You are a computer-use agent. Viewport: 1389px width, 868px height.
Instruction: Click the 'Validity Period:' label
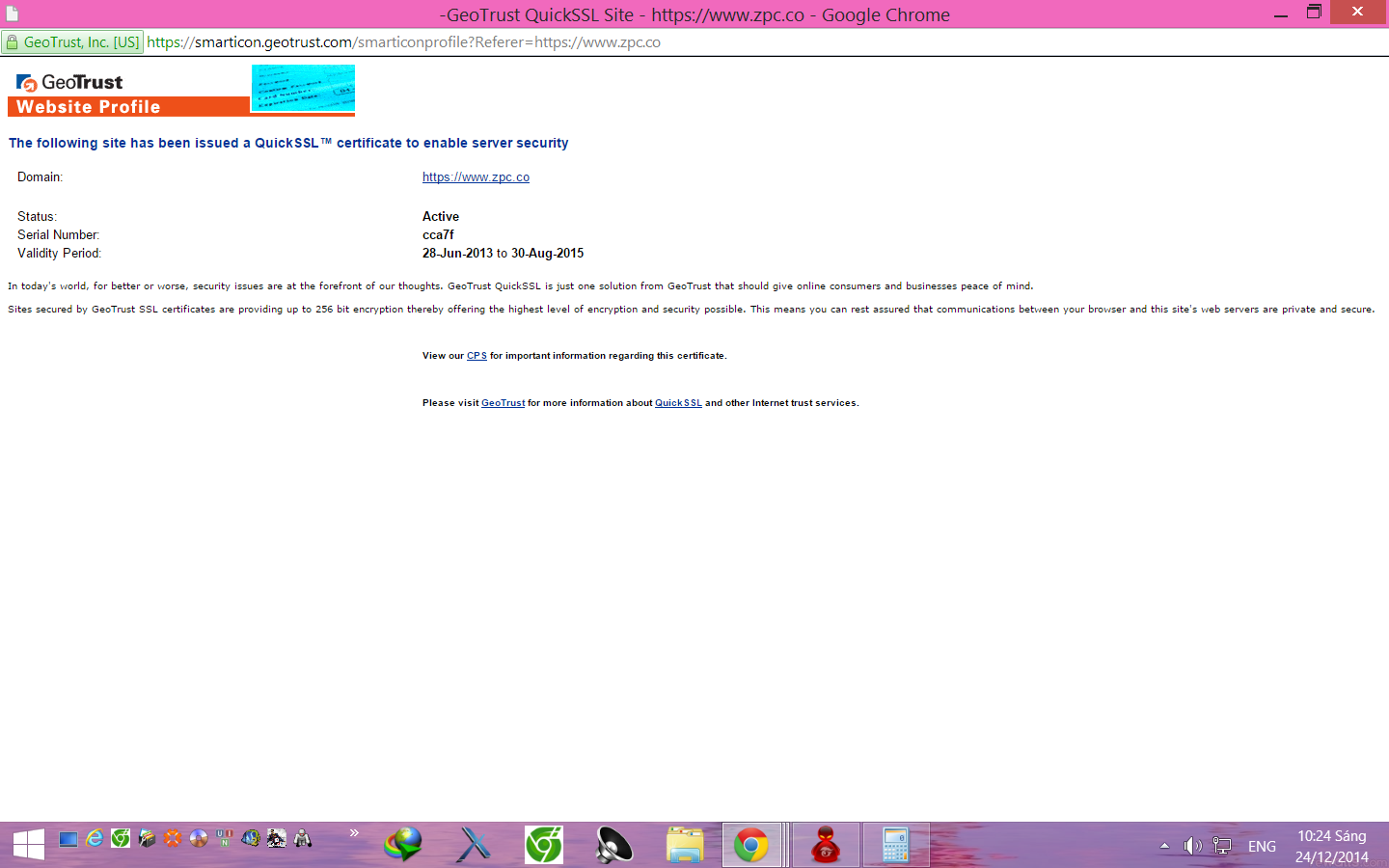pos(59,254)
